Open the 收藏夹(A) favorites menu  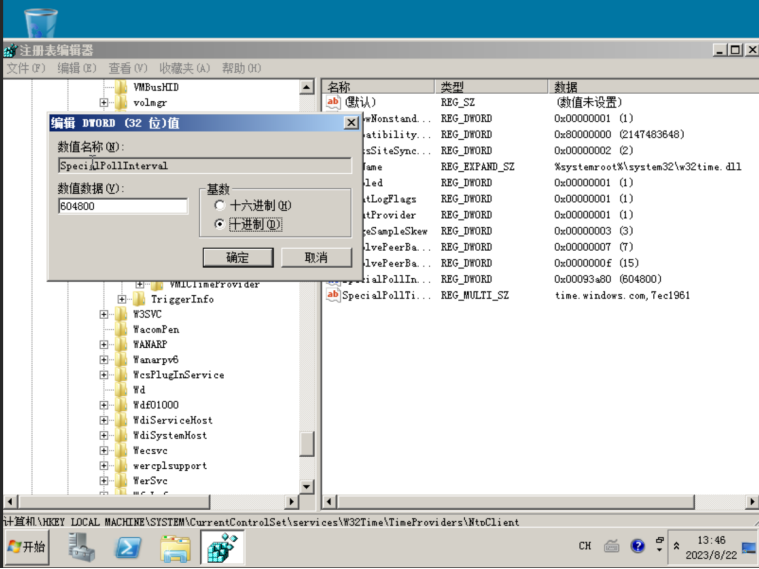(184, 68)
